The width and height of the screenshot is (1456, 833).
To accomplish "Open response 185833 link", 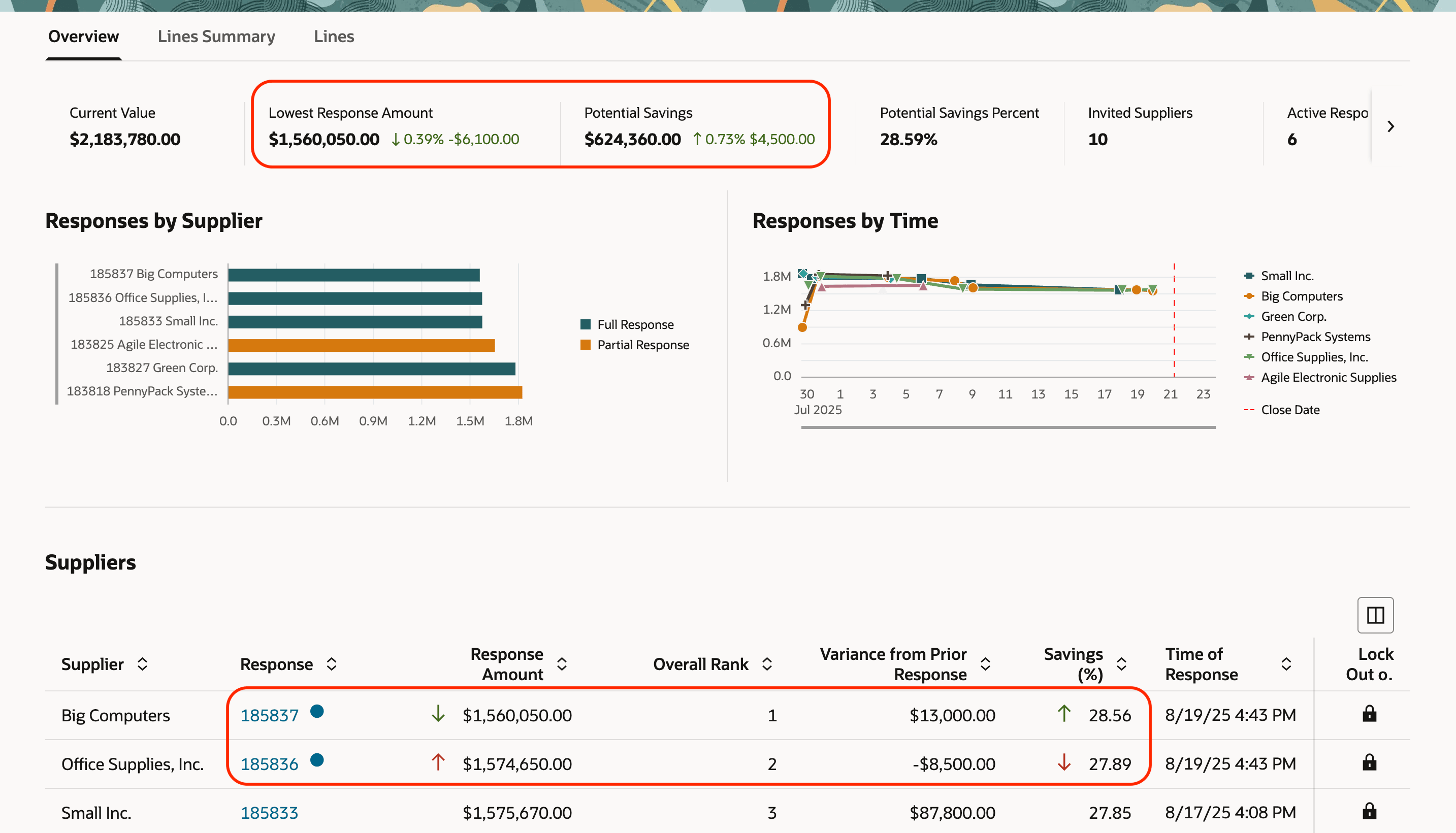I will (x=269, y=812).
